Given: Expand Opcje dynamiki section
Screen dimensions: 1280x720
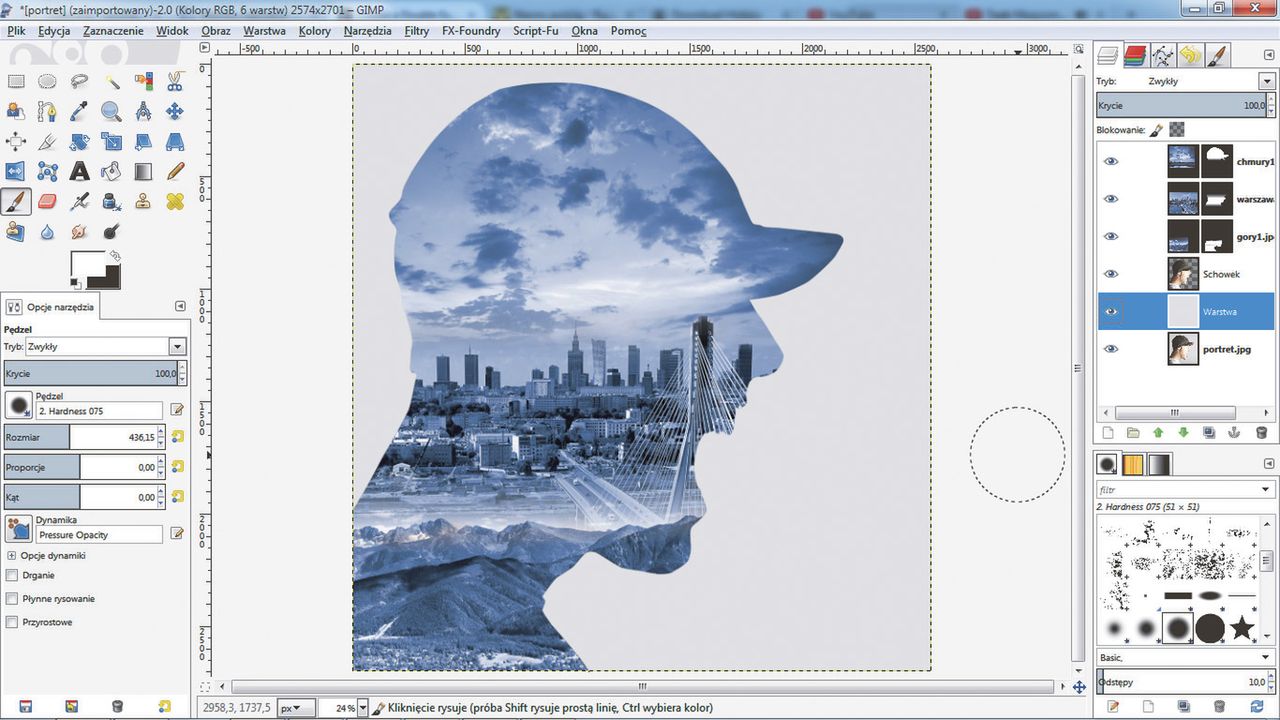Looking at the screenshot, I should [12, 555].
